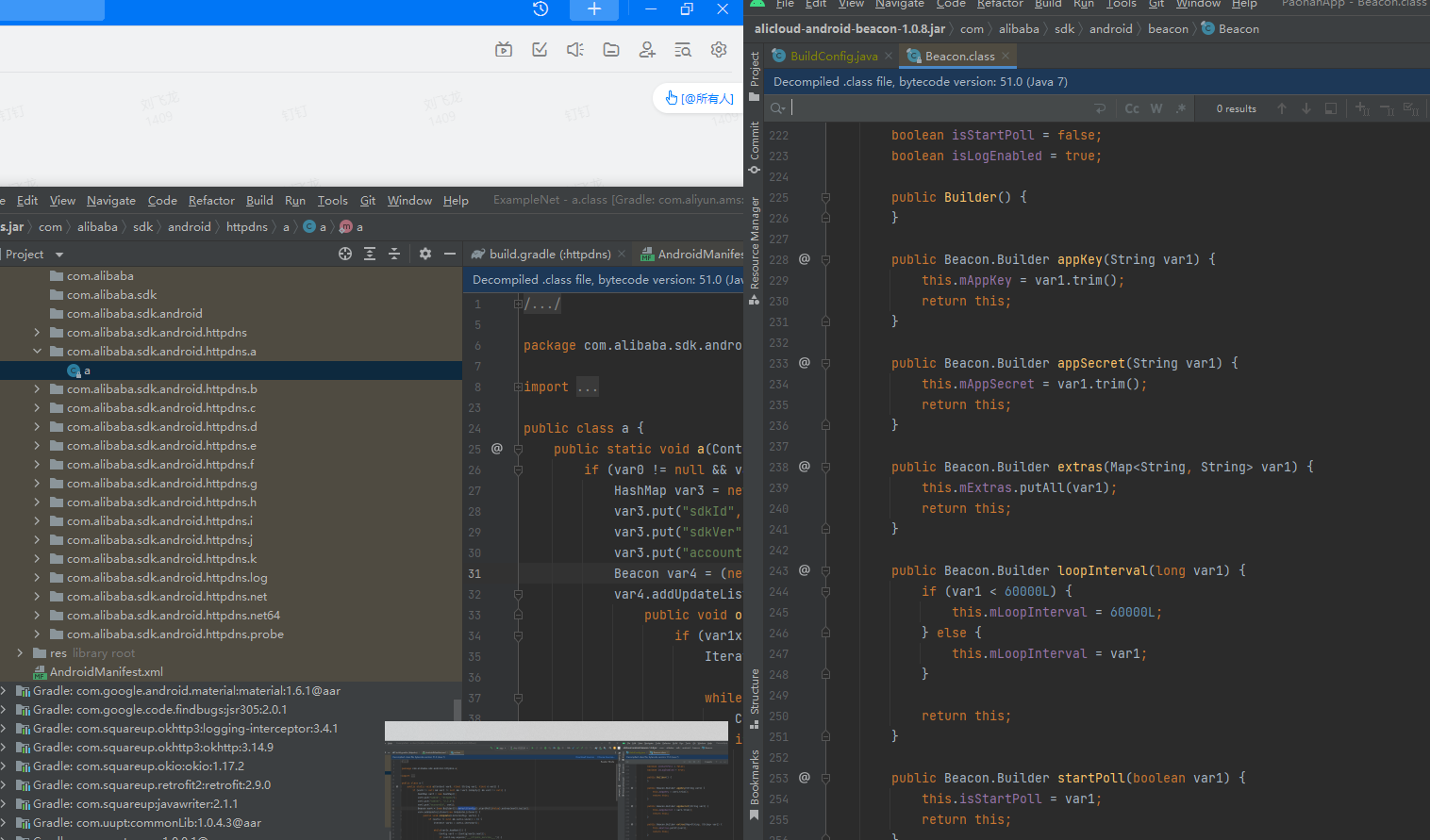Toggle Match Case (Cc) in find bar

[1132, 108]
